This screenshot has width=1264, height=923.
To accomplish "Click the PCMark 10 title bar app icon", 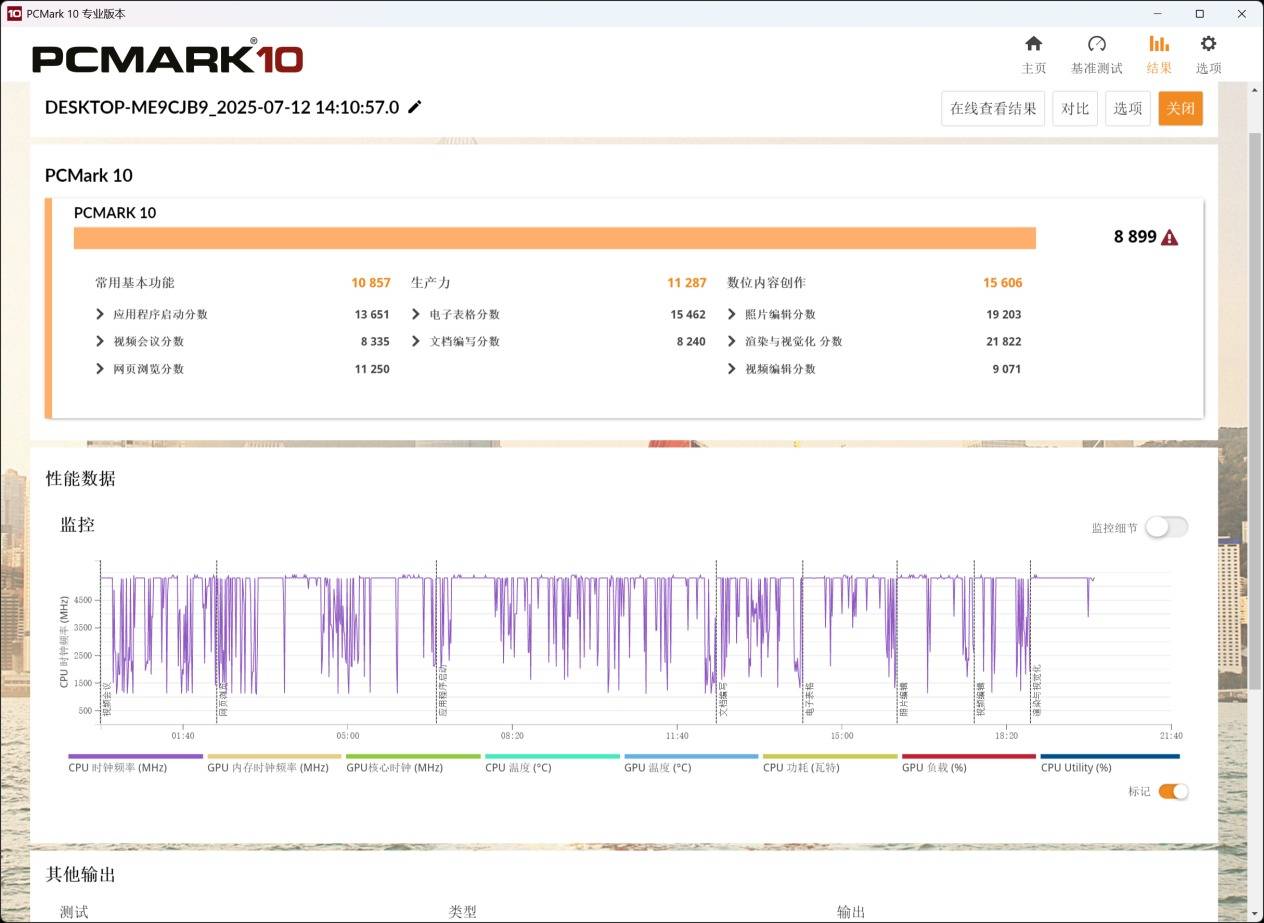I will tap(14, 14).
